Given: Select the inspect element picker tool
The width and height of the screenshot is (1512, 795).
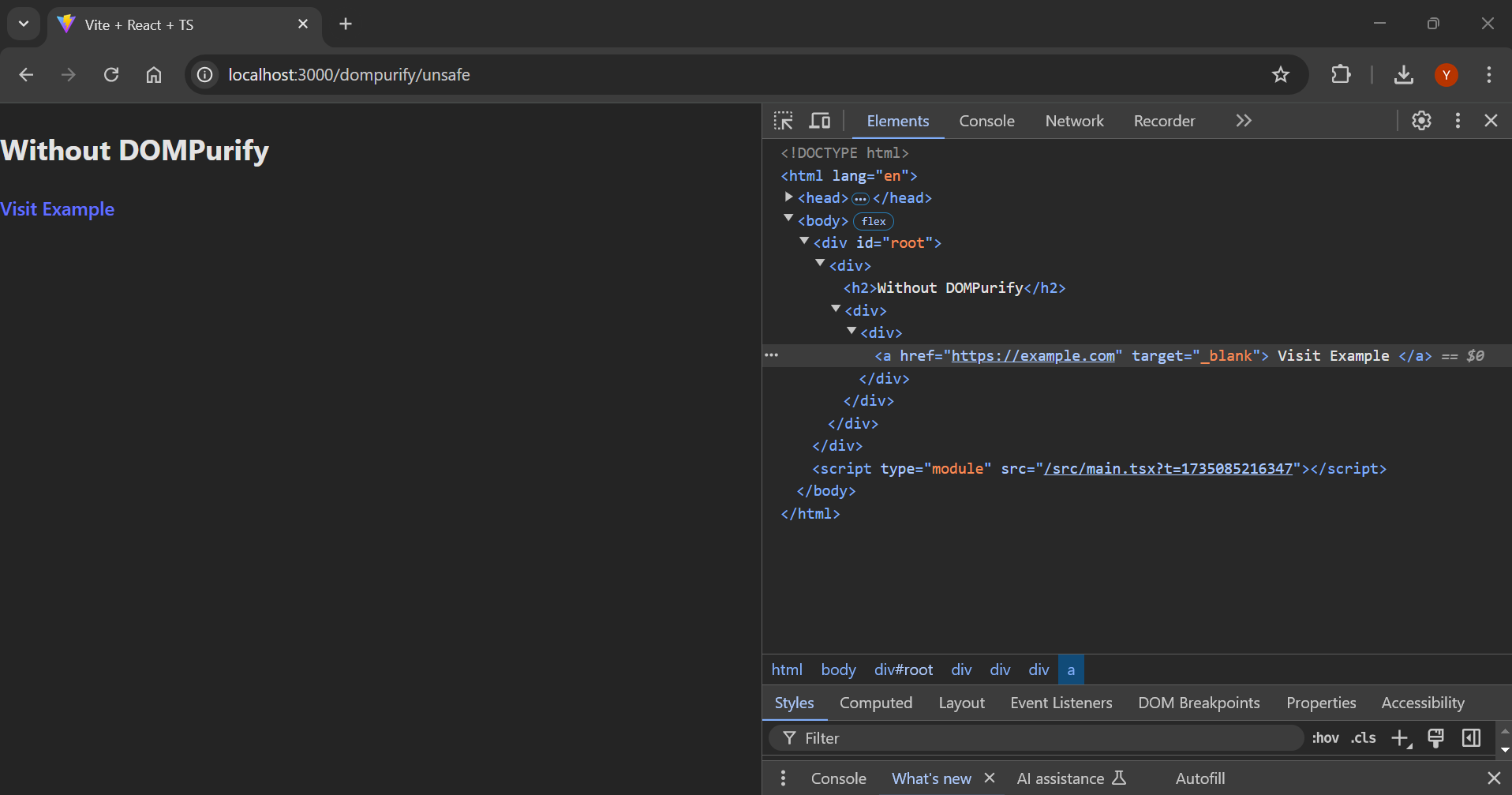Looking at the screenshot, I should point(782,120).
